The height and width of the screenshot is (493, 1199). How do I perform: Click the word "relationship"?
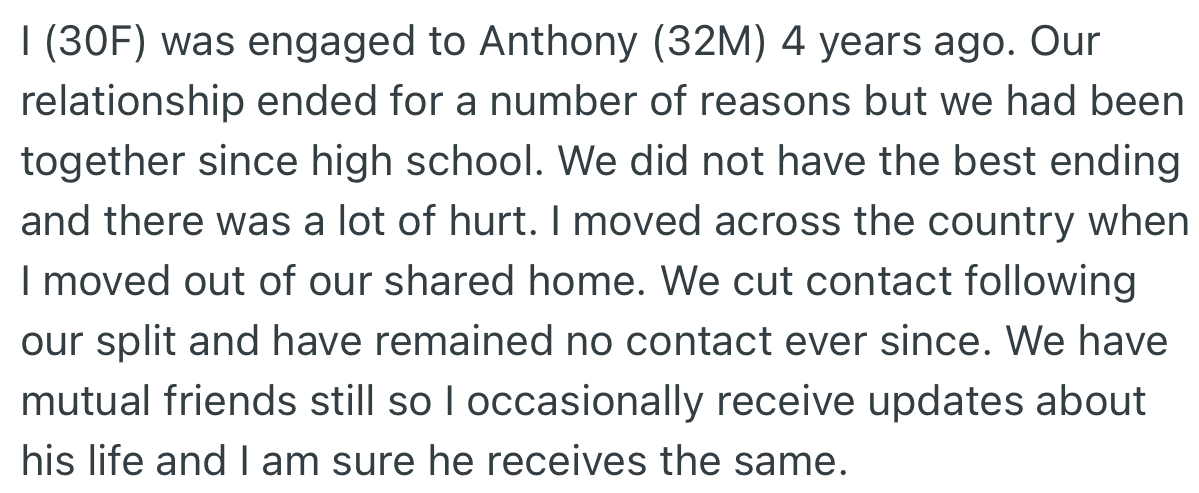tap(126, 104)
